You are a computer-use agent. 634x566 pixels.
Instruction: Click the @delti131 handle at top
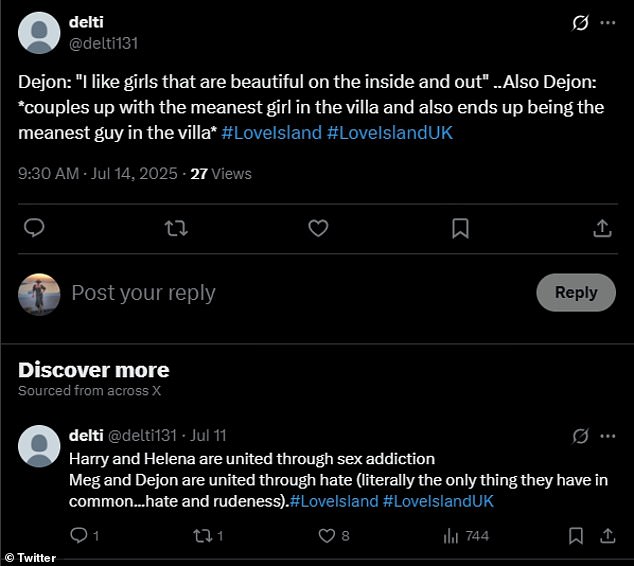tap(105, 42)
